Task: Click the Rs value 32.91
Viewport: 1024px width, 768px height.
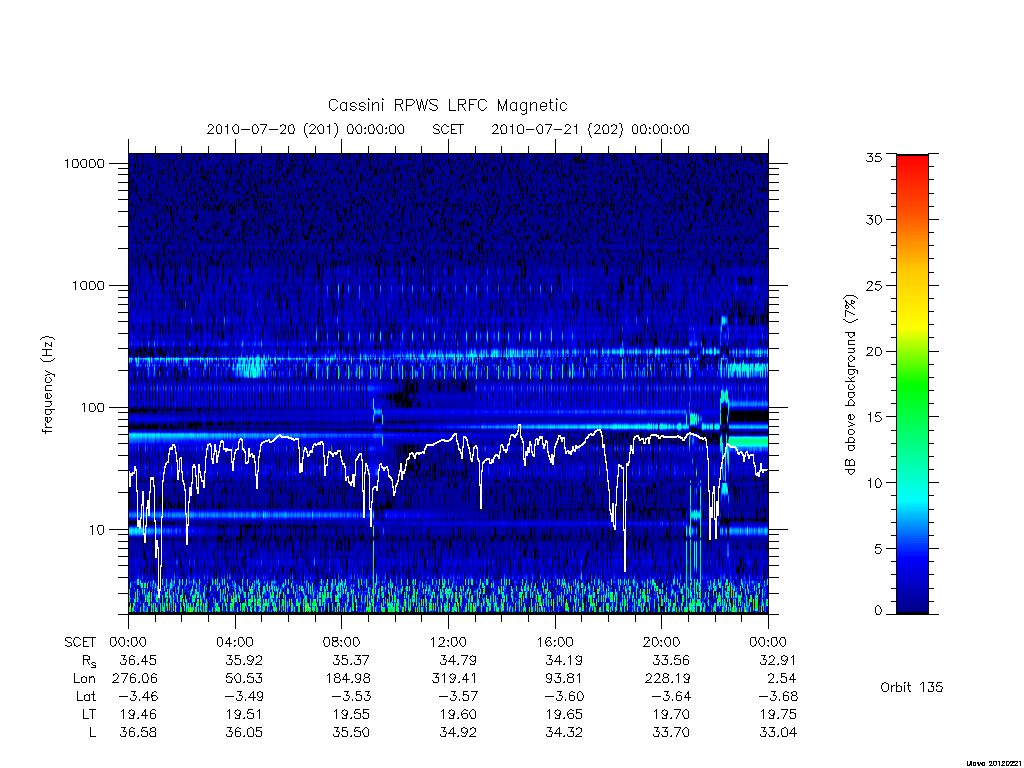Action: point(778,660)
